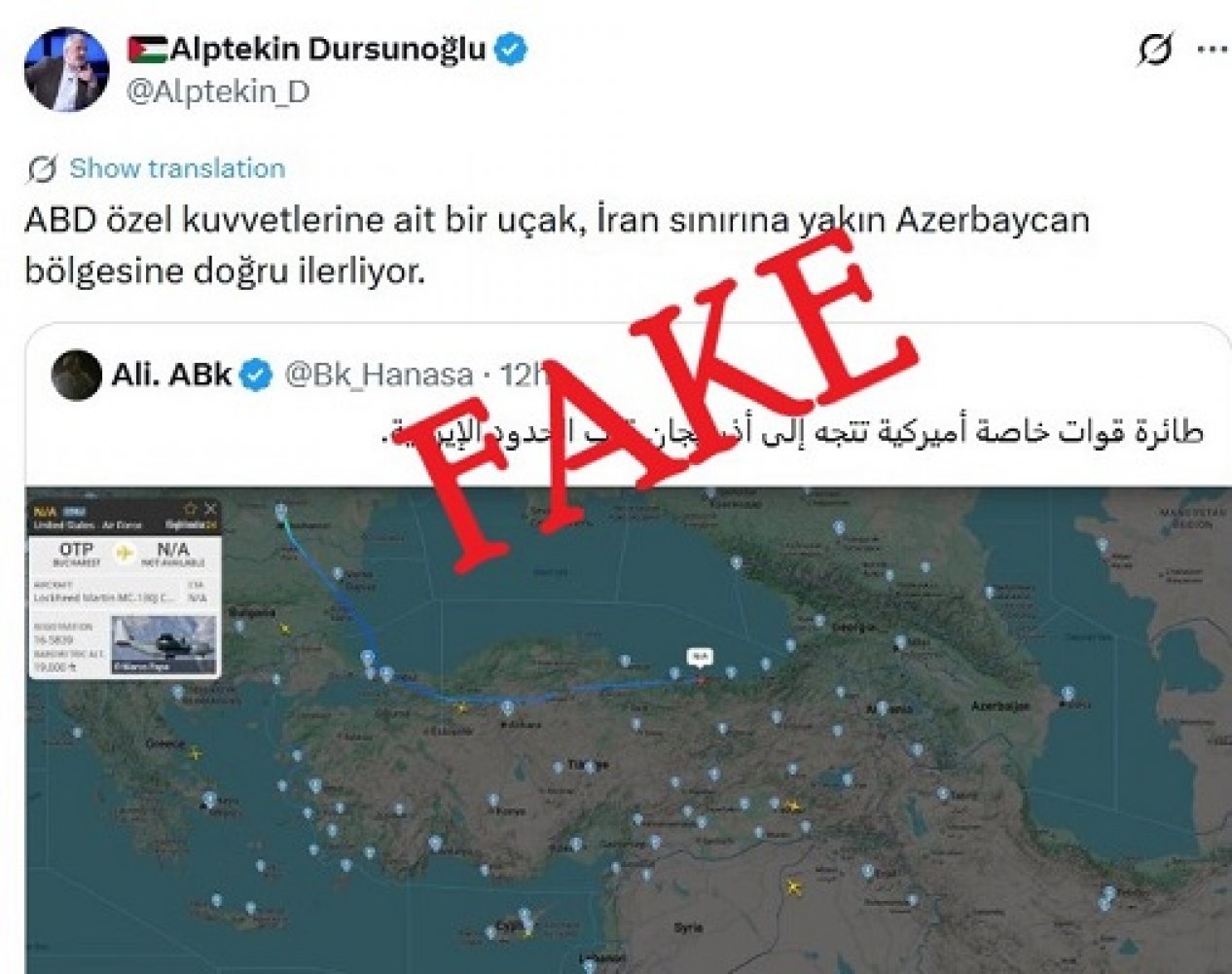The image size is (1232, 974).
Task: Open the quoted post Arabic text
Action: pyautogui.click(x=791, y=433)
